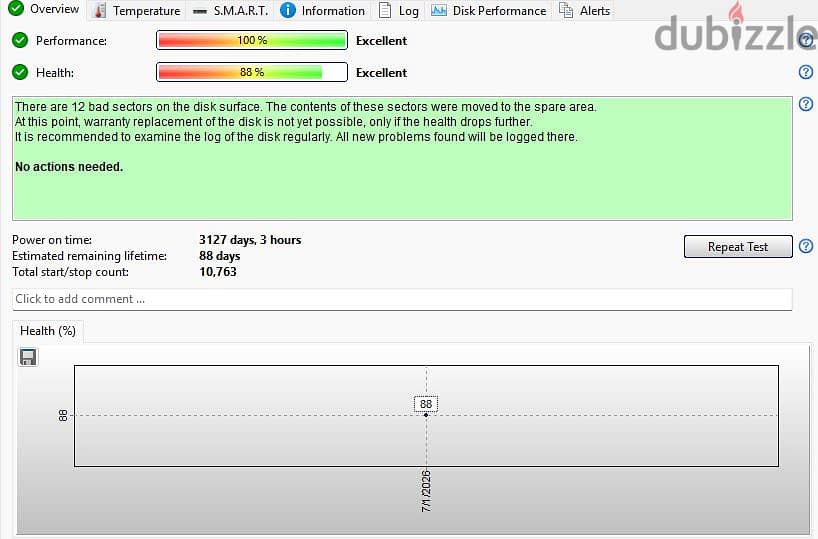Click the 88 data point on the graph

426,415
